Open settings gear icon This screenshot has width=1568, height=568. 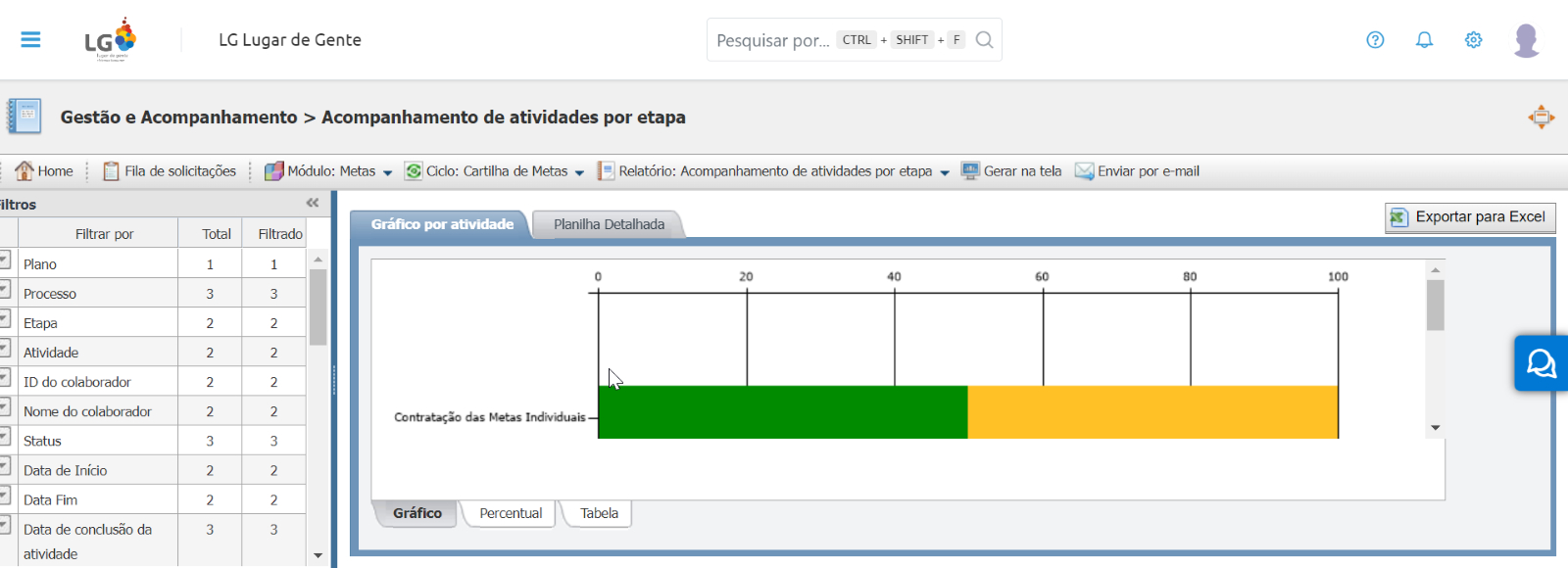[1473, 40]
